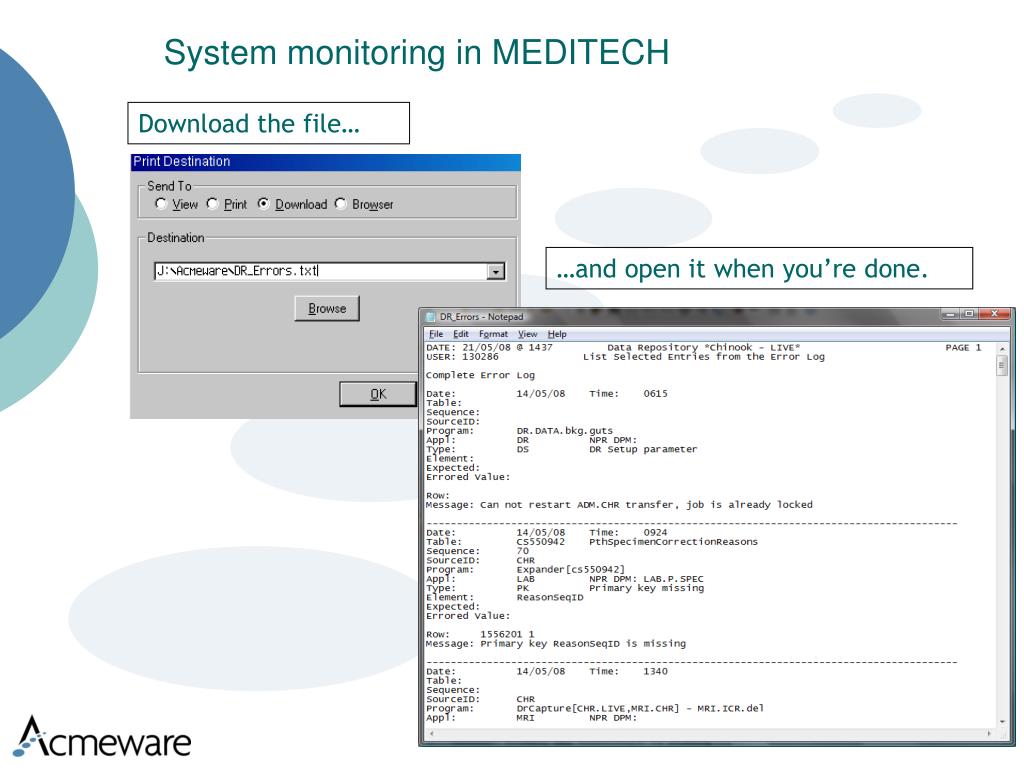Click into the Destination path field
1024x768 pixels.
(x=321, y=271)
